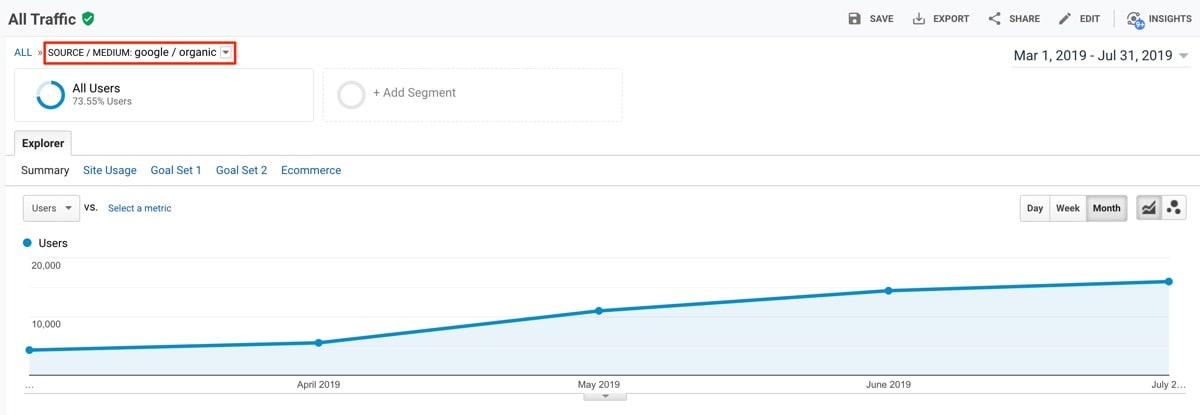Click the SAVE text label
The height and width of the screenshot is (415, 1200).
pyautogui.click(x=882, y=19)
